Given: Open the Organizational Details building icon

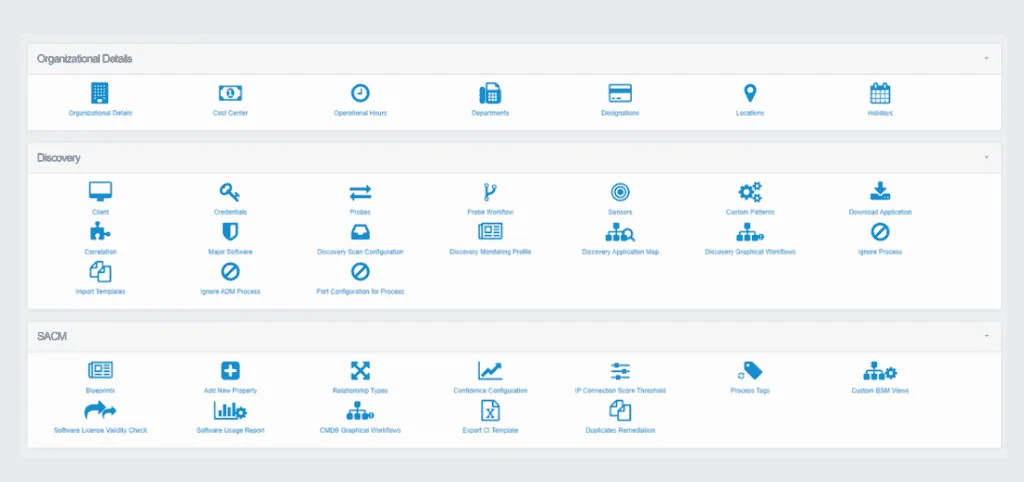Looking at the screenshot, I should 100,93.
